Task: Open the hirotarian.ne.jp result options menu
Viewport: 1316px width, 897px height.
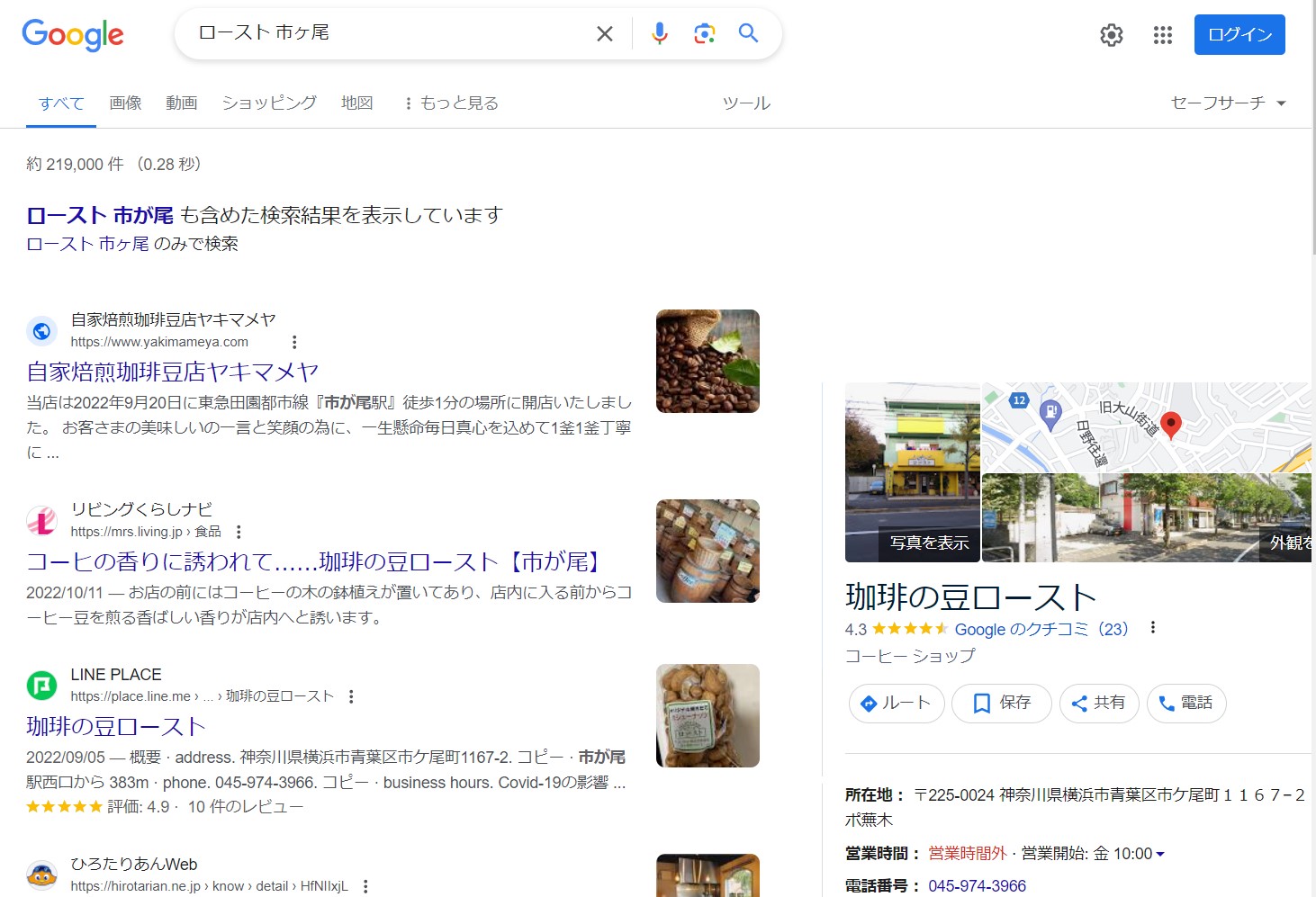Action: (365, 886)
